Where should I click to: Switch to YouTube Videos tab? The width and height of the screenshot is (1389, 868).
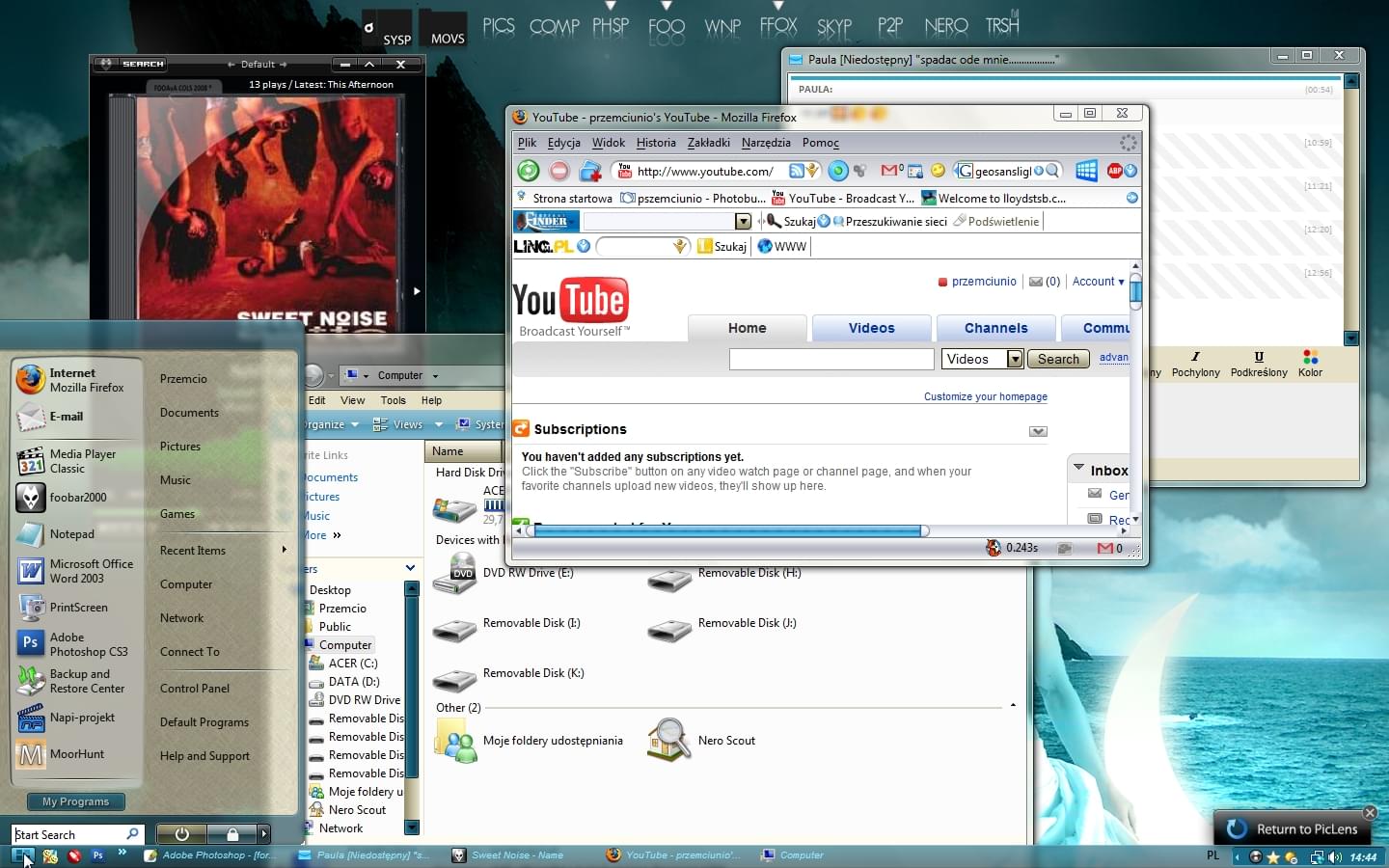pyautogui.click(x=871, y=328)
